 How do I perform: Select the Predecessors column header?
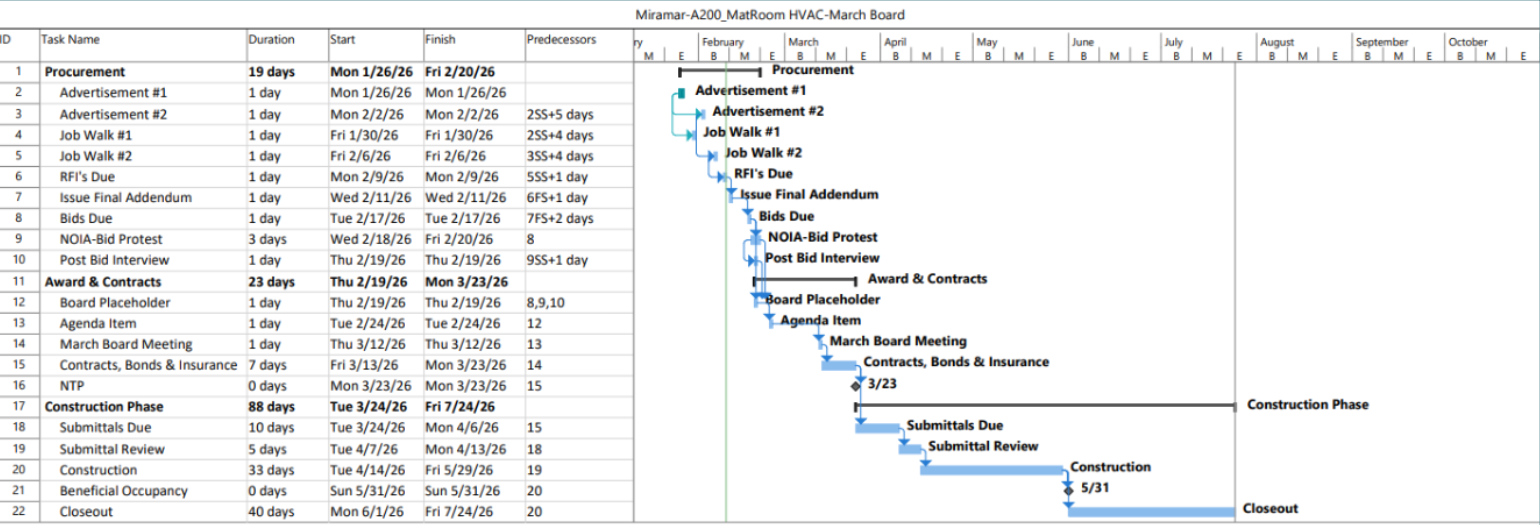pyautogui.click(x=561, y=40)
